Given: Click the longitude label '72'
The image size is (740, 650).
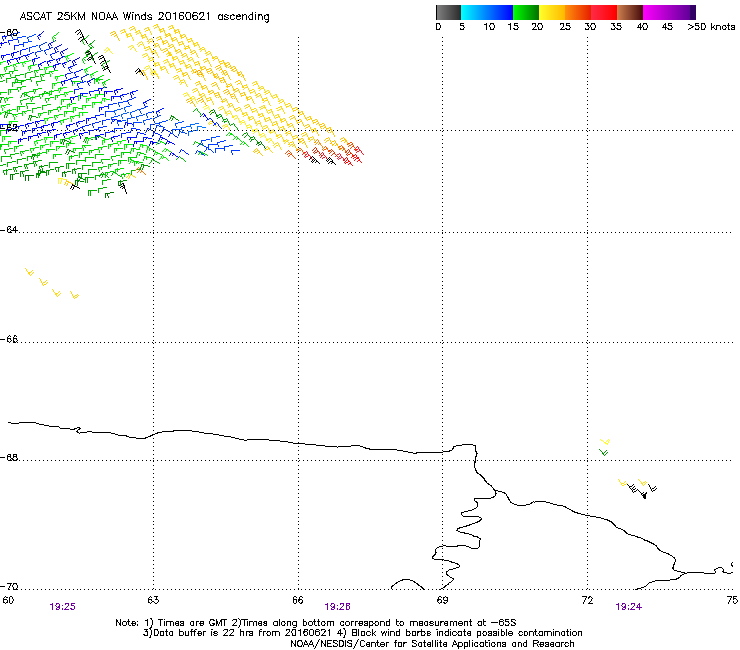Looking at the screenshot, I should pyautogui.click(x=587, y=600).
